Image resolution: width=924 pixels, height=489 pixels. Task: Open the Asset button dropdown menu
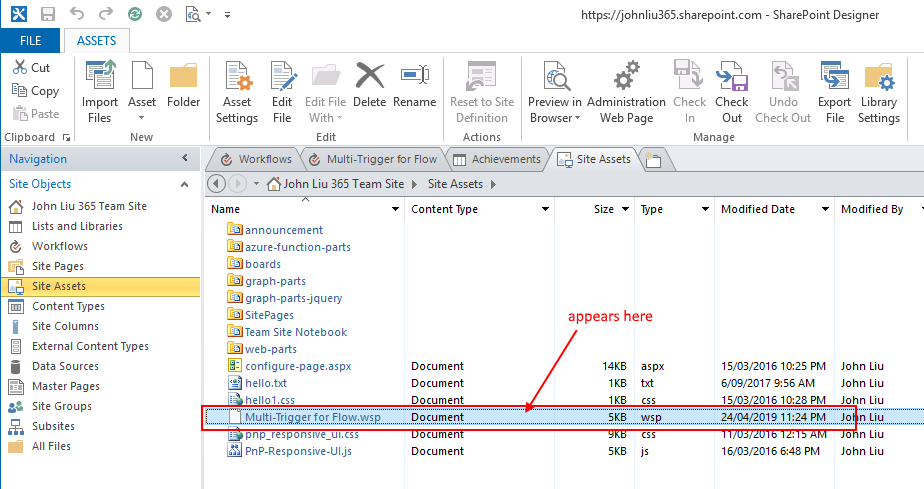pos(142,118)
